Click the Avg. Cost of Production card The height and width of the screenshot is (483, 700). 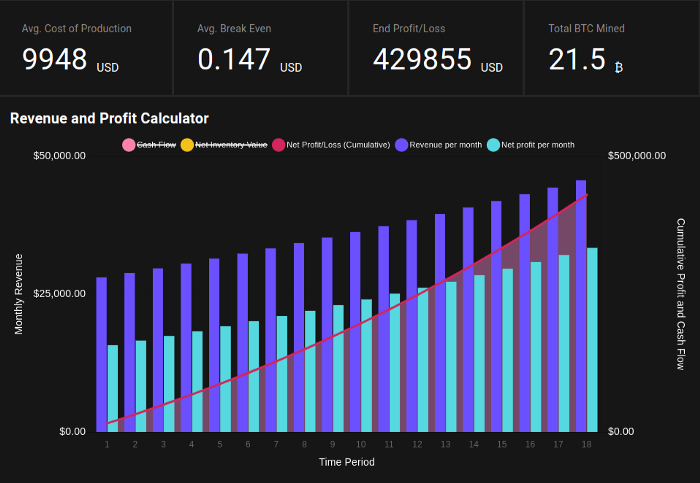tap(86, 48)
